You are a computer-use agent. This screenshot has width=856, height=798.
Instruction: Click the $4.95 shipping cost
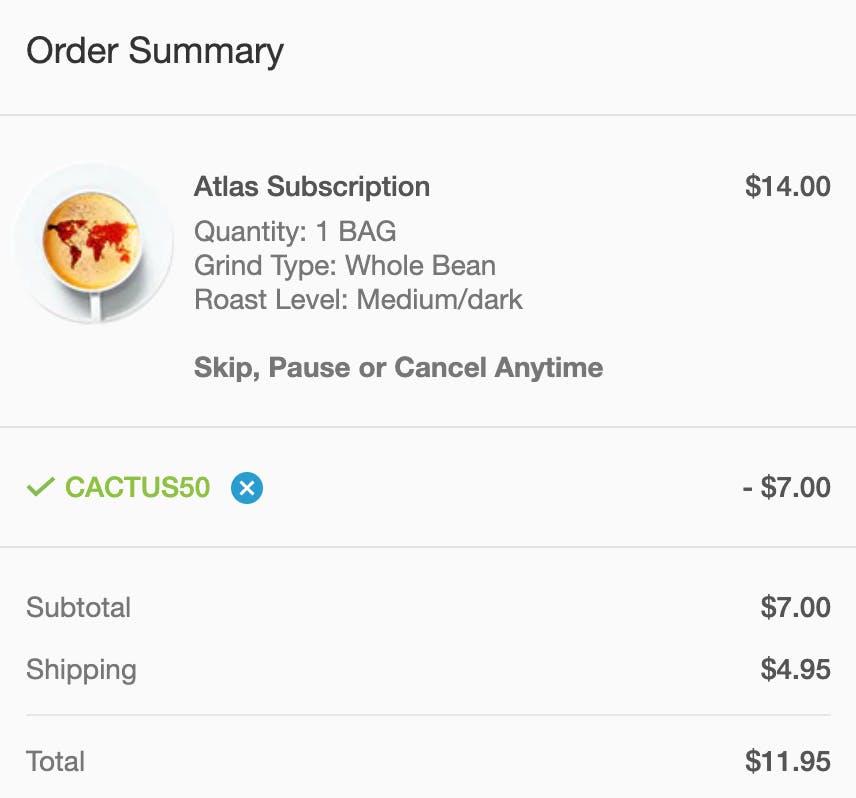795,669
